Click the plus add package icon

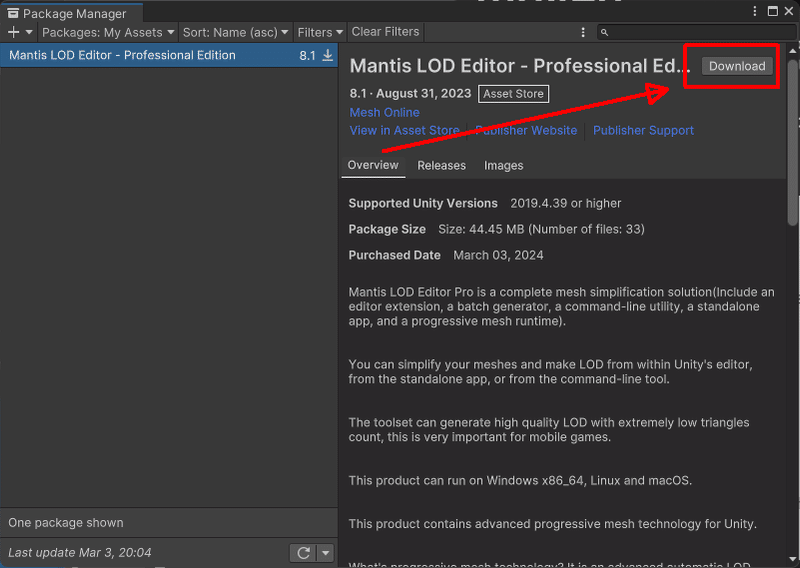click(x=13, y=32)
